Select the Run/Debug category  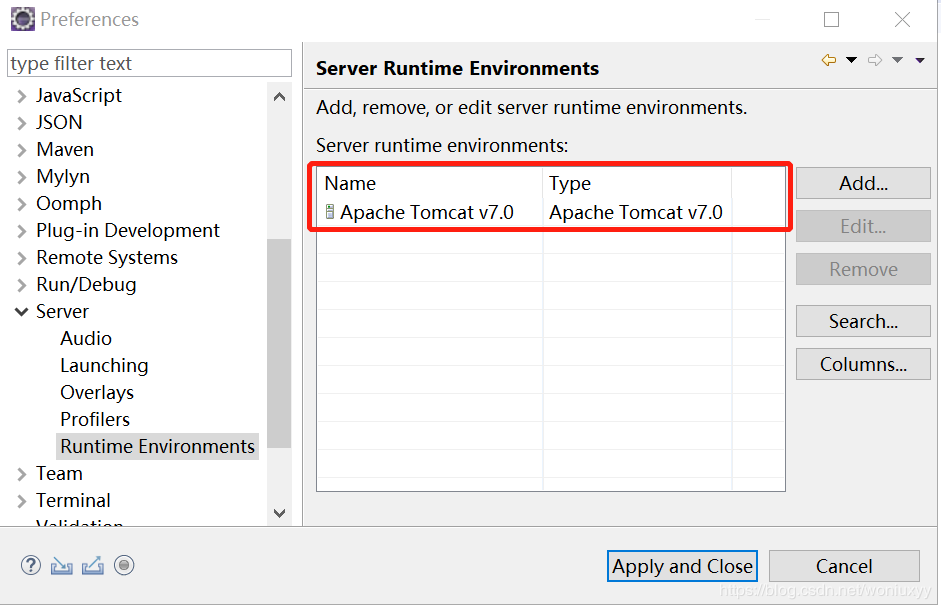click(86, 284)
